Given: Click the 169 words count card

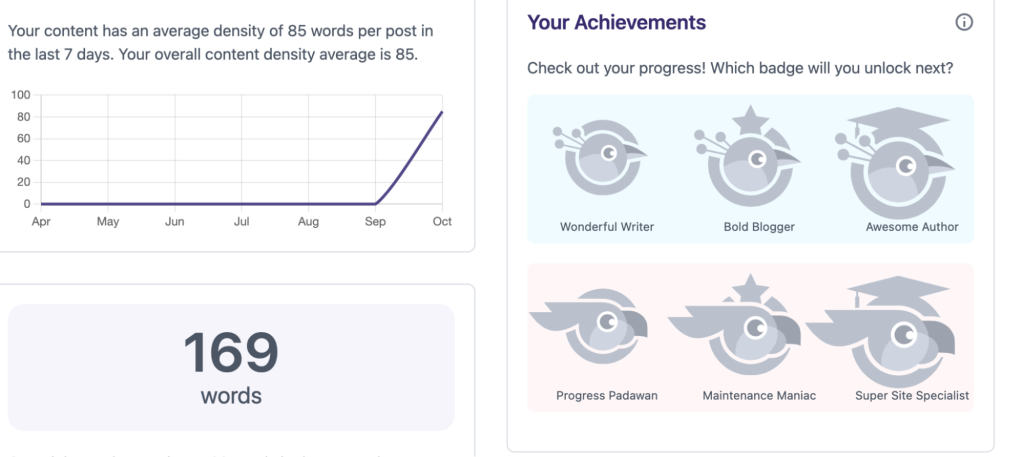Looking at the screenshot, I should [x=231, y=367].
